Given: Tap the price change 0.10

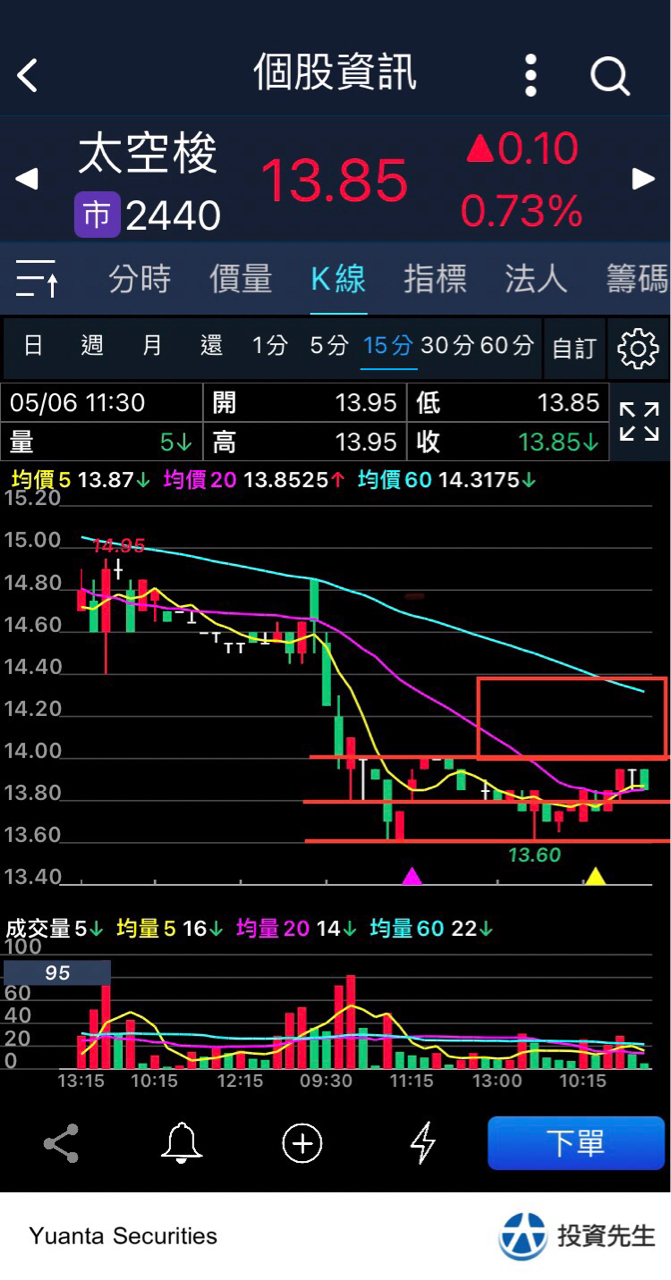Looking at the screenshot, I should tap(523, 149).
